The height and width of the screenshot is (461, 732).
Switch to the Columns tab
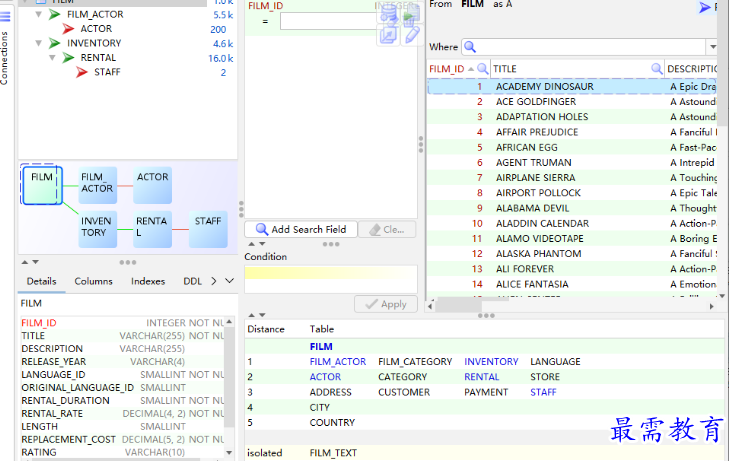[93, 282]
